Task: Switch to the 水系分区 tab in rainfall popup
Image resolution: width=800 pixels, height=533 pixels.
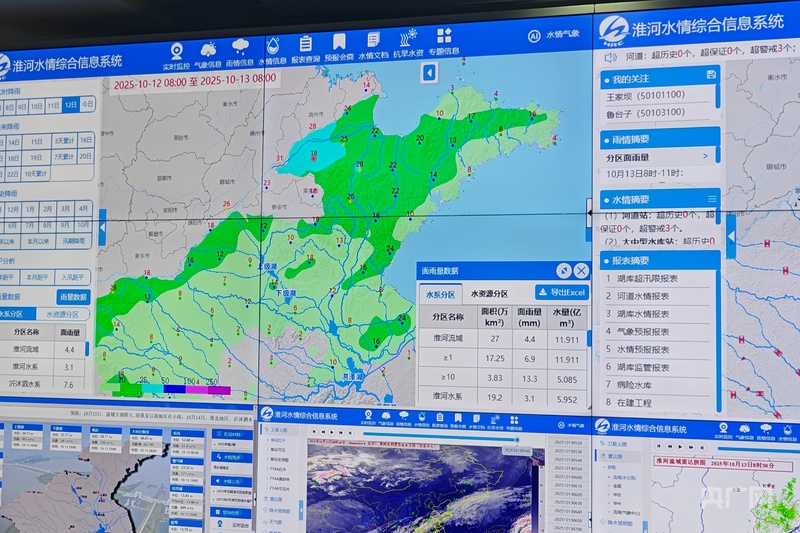Action: (440, 294)
